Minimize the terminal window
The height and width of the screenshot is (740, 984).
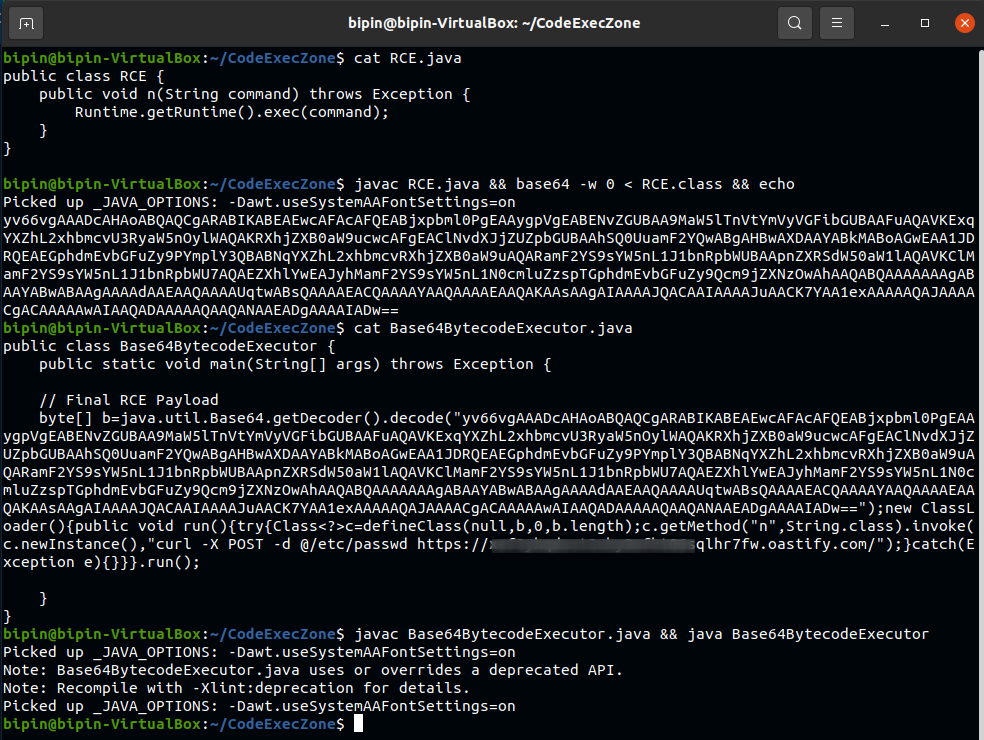[x=885, y=23]
